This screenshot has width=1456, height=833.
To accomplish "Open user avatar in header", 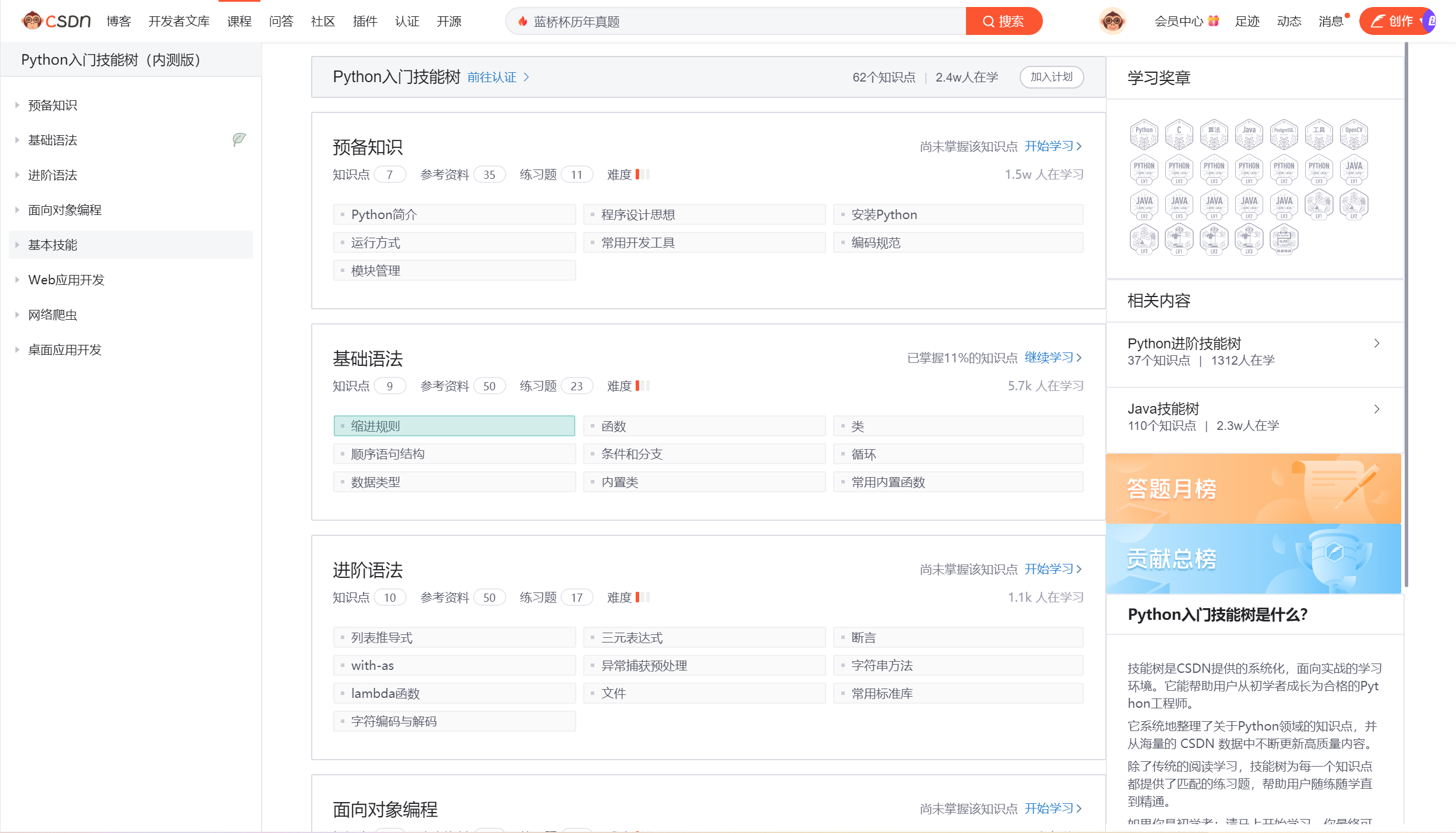I will [x=1112, y=21].
